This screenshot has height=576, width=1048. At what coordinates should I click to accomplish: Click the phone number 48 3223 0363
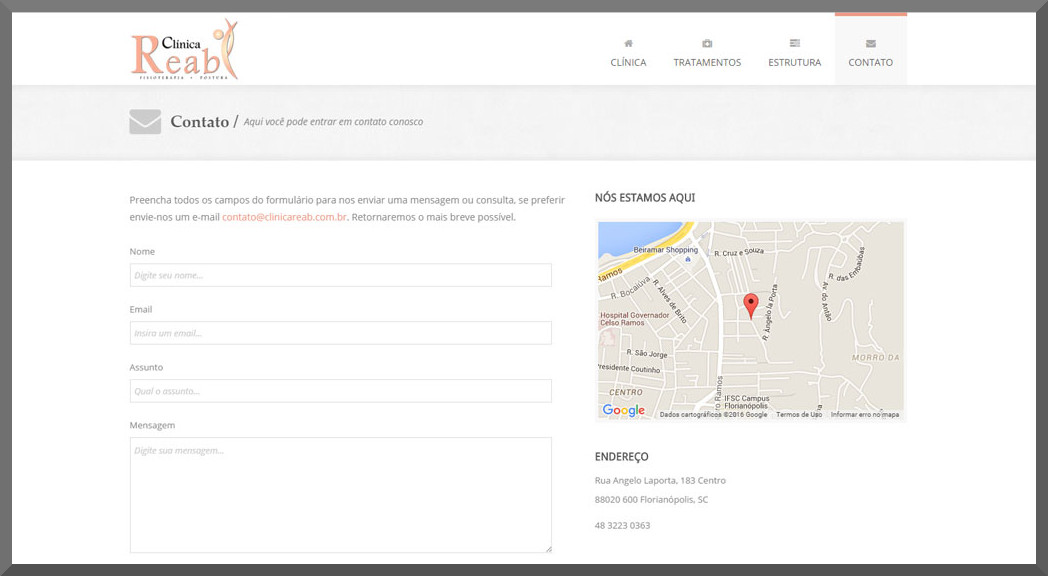click(622, 526)
